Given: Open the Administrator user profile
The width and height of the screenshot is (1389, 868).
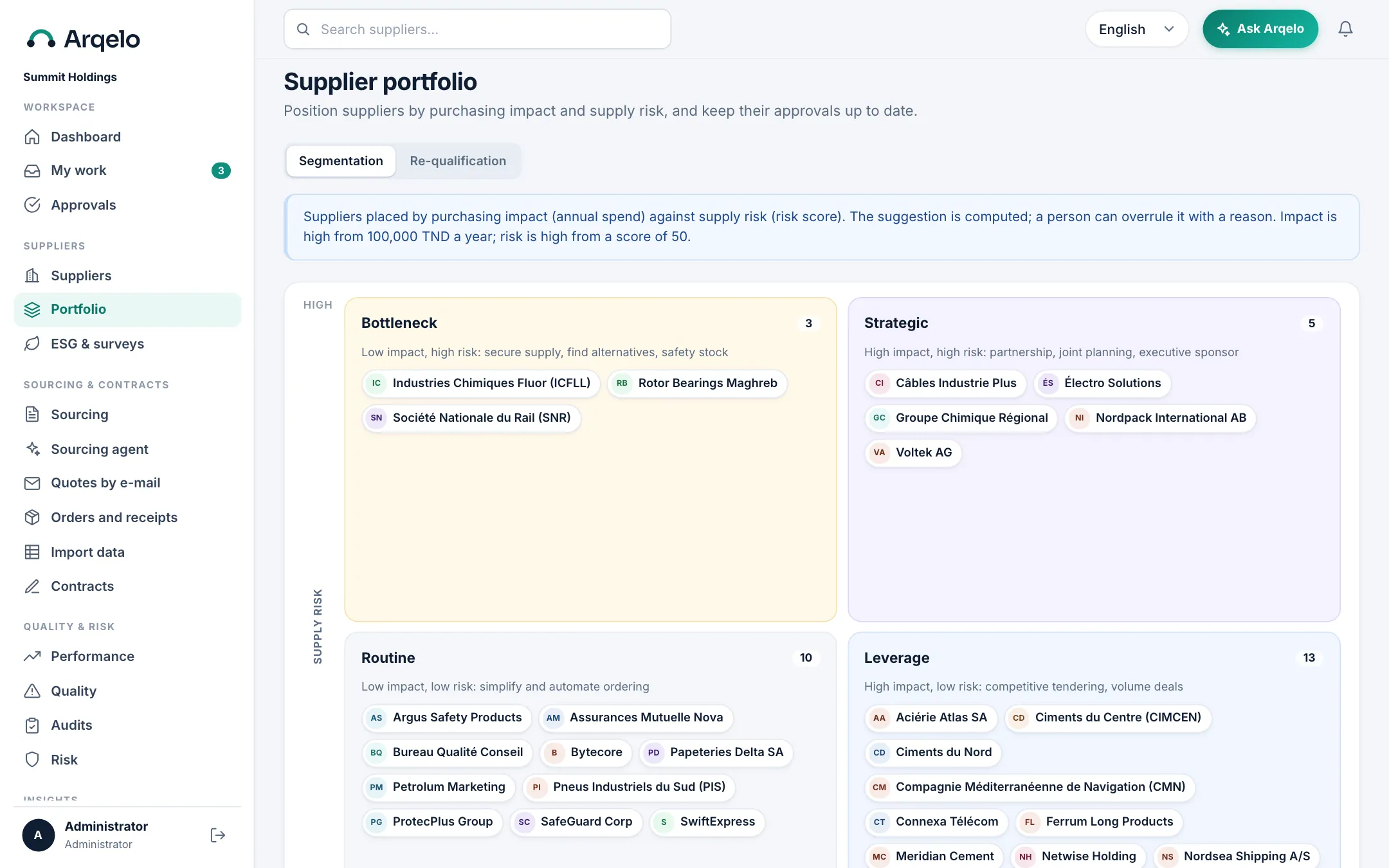Looking at the screenshot, I should (106, 835).
